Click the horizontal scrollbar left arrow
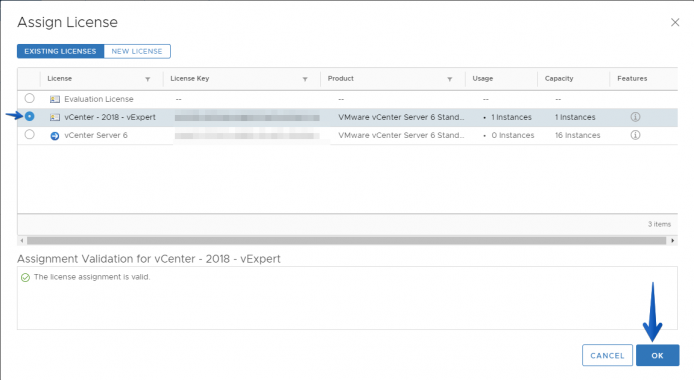Screen dimensions: 694x380 tap(22, 241)
